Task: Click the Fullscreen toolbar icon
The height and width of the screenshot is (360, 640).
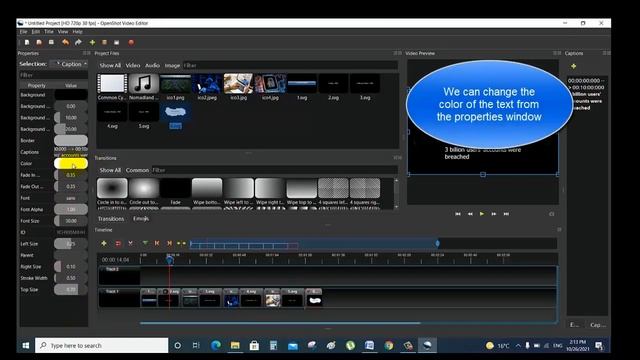Action: pos(117,42)
